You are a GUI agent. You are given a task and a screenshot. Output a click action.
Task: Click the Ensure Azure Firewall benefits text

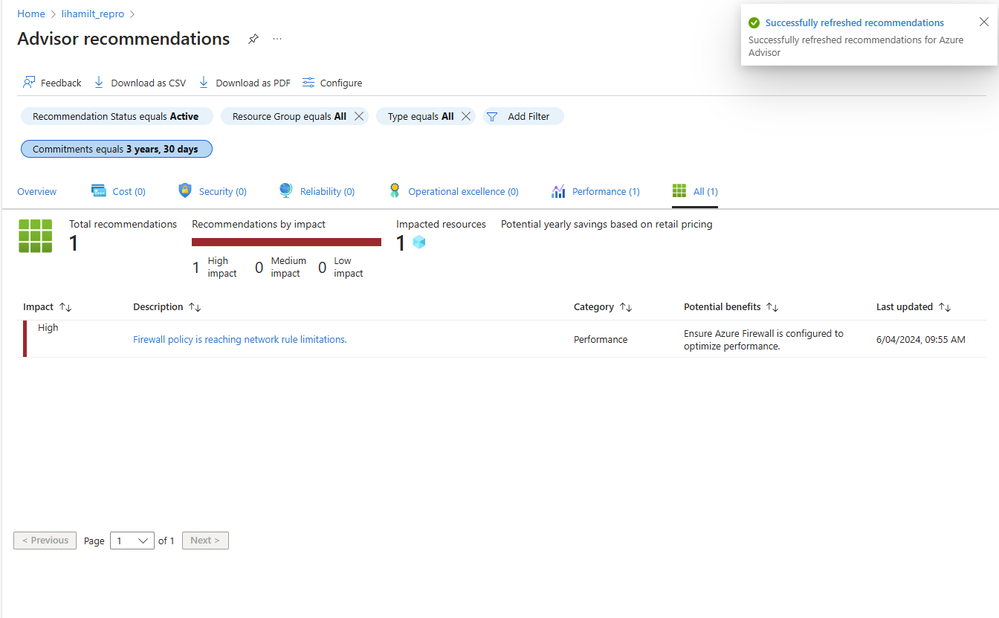763,340
